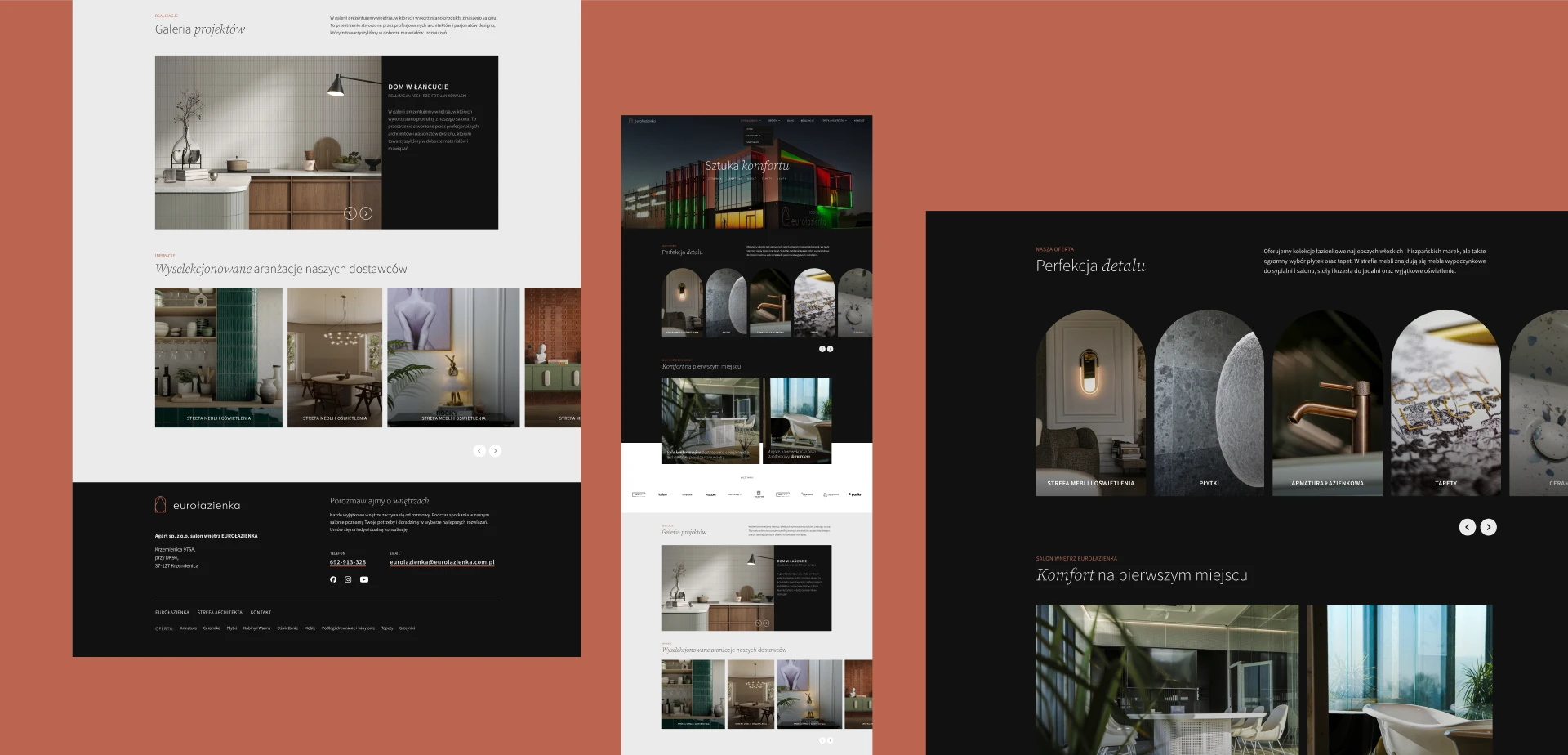Open Podłogi drewniane i winylowe footer link

(x=348, y=628)
